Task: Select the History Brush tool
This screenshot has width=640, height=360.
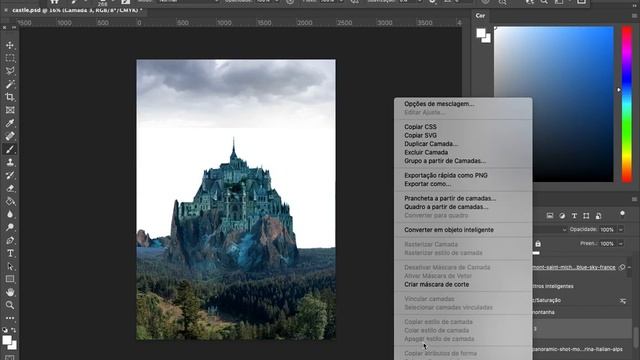Action: (10, 176)
